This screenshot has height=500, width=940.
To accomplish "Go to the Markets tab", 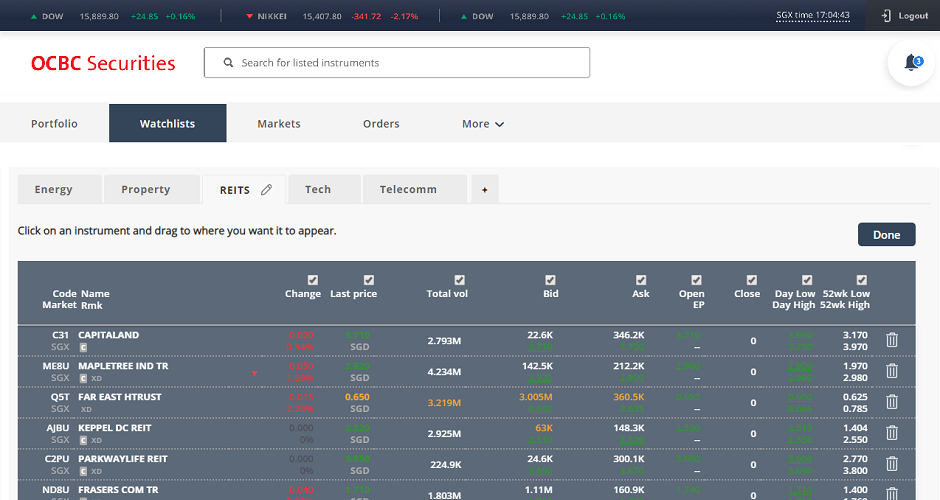I will click(x=279, y=124).
